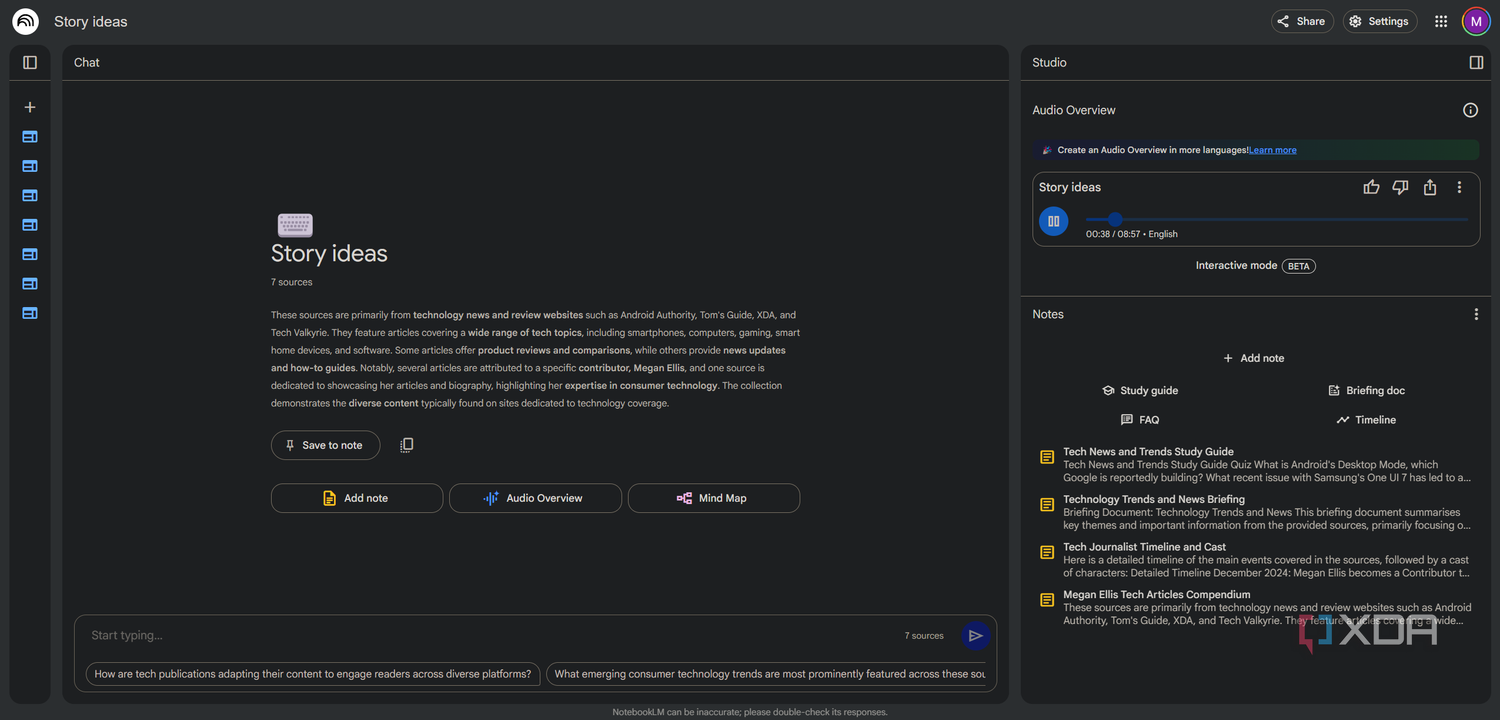Click the NotebookLM logo icon

[26, 21]
